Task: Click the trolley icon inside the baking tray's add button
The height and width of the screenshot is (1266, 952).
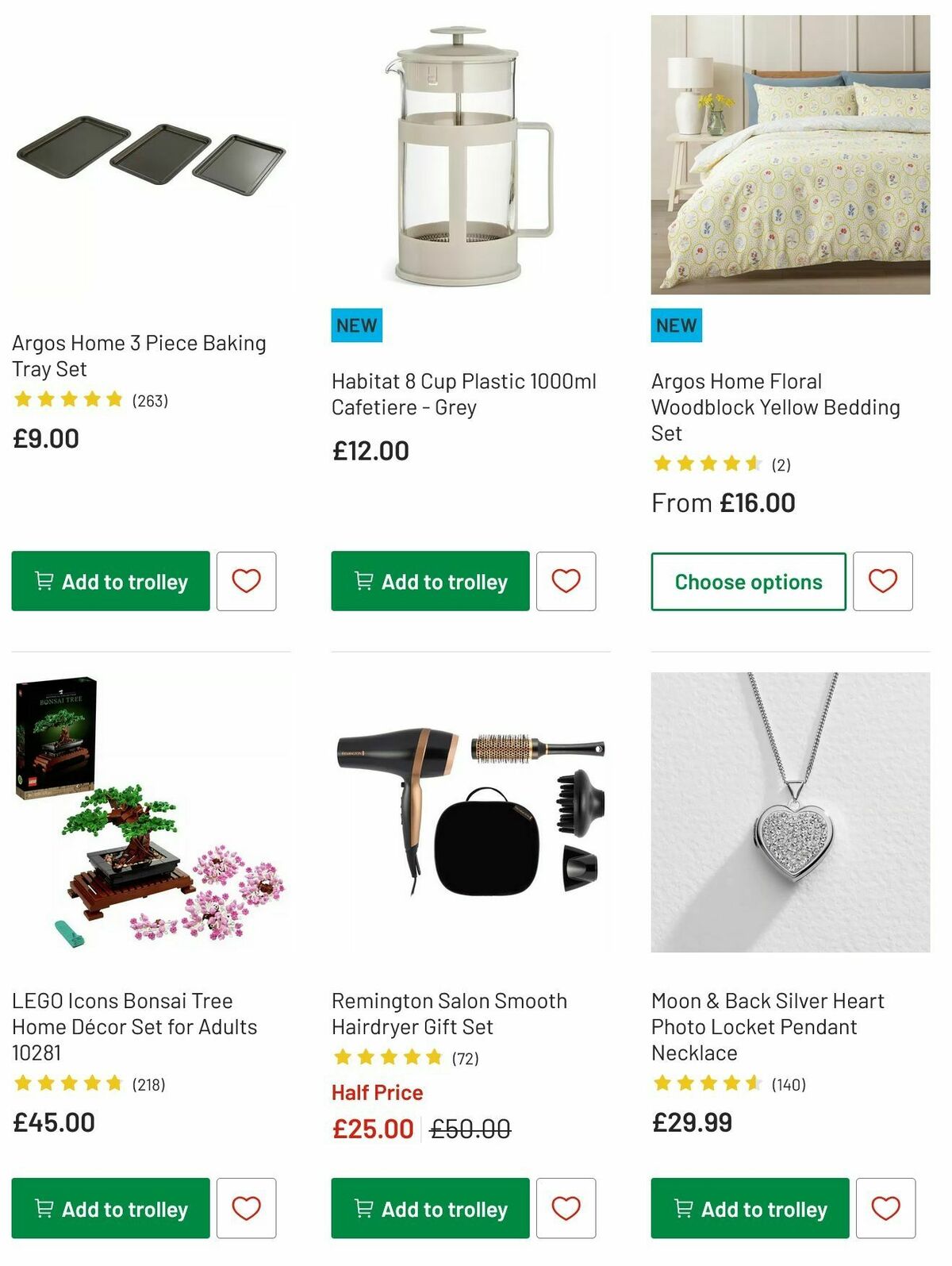Action: tap(44, 581)
